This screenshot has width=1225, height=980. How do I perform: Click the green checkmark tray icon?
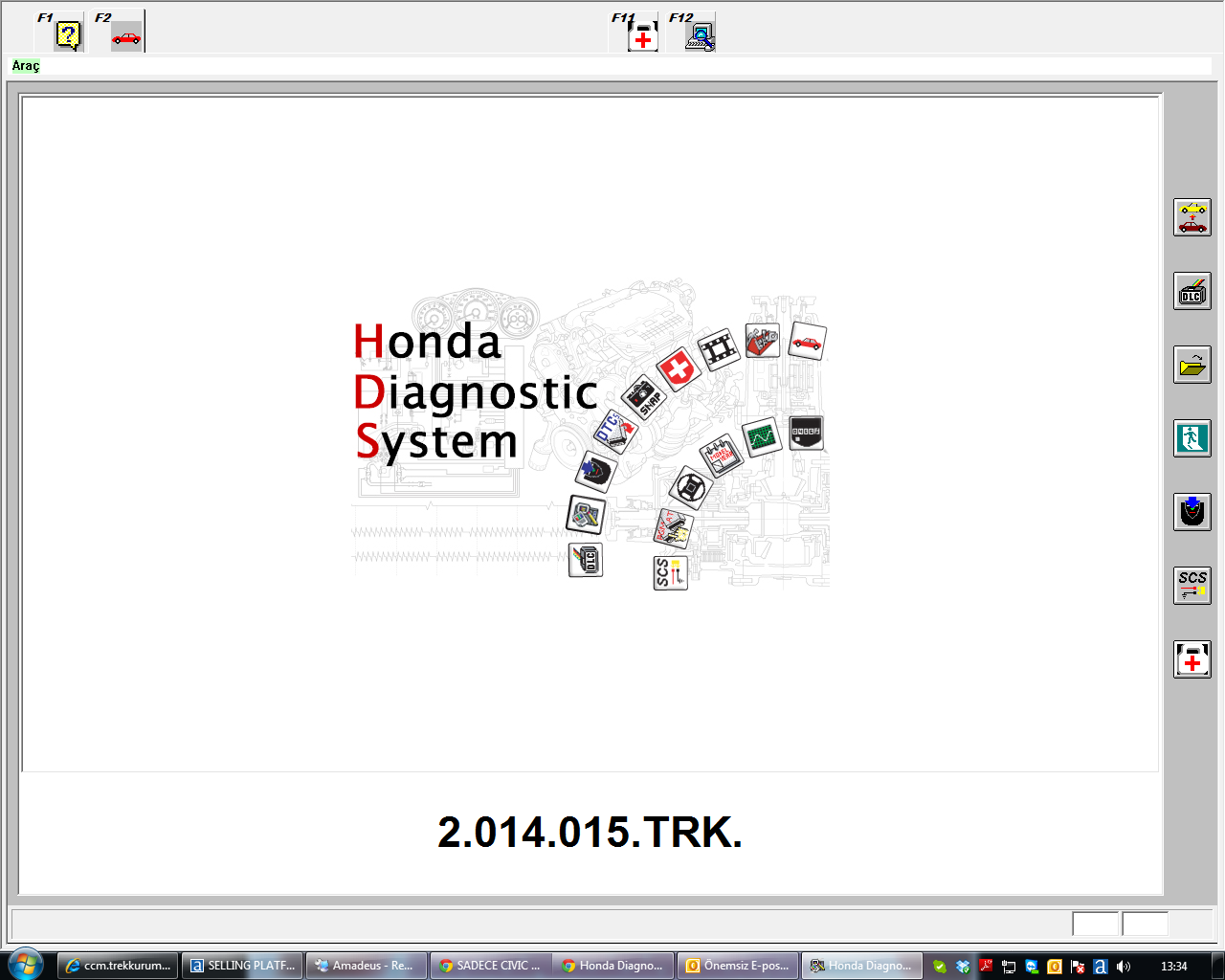tap(940, 967)
